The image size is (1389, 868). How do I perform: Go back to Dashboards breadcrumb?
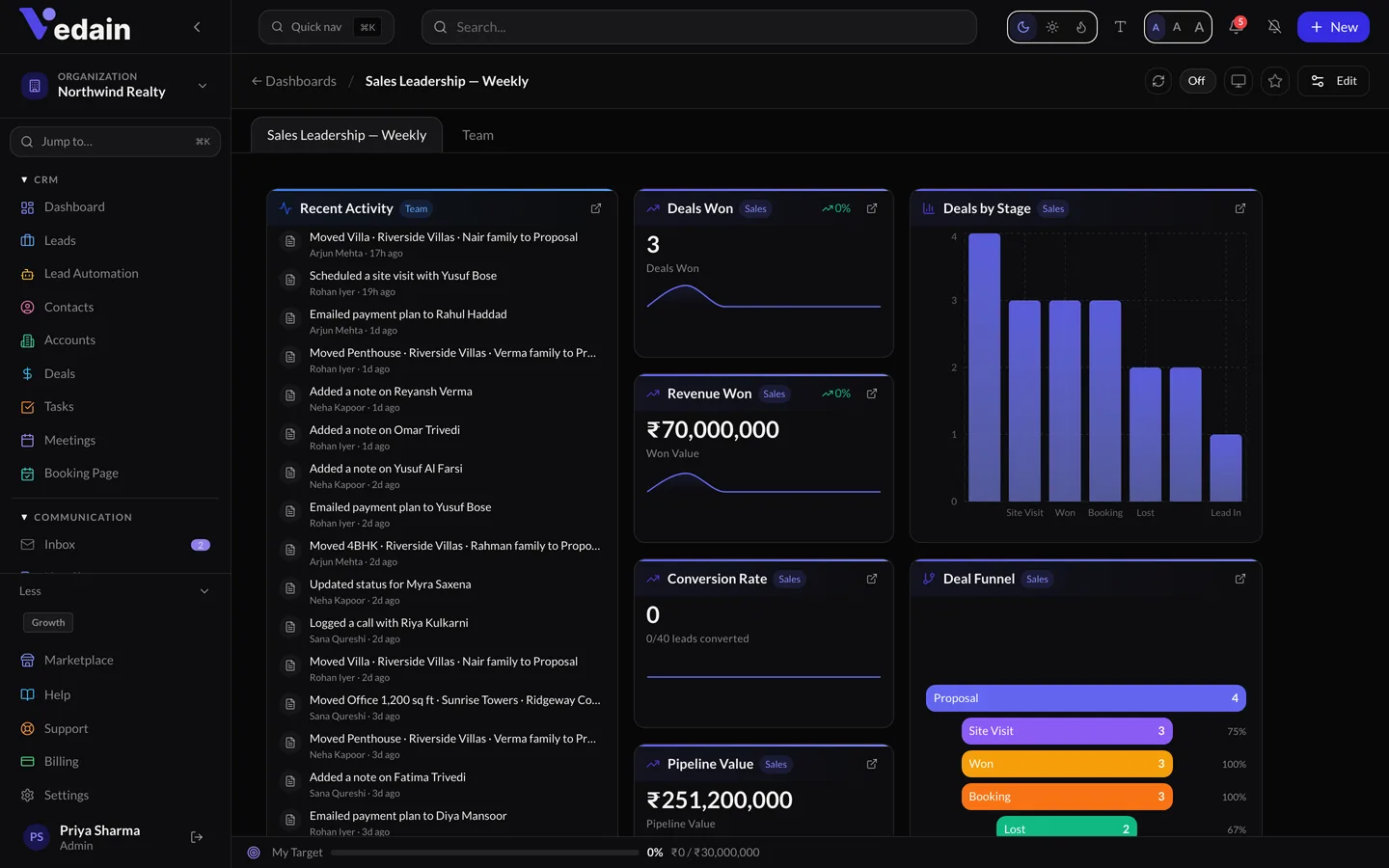294,81
